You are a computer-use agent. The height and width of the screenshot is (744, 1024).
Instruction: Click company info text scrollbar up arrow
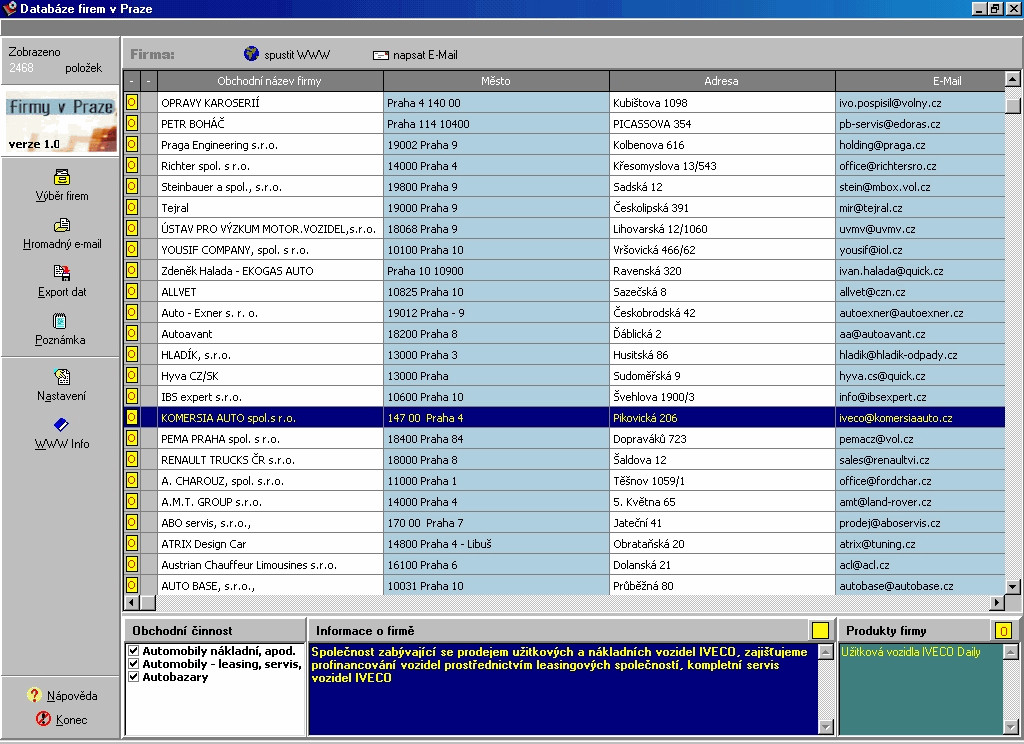tap(826, 651)
